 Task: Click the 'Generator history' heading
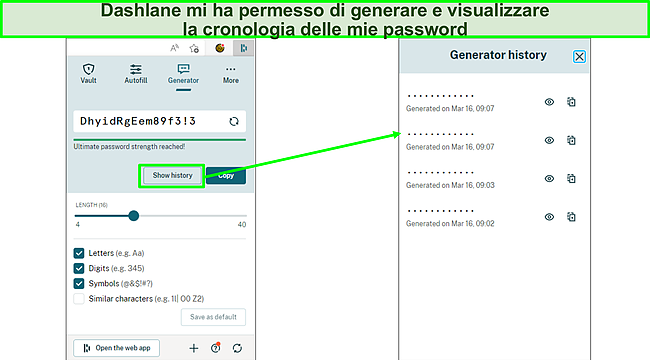498,55
